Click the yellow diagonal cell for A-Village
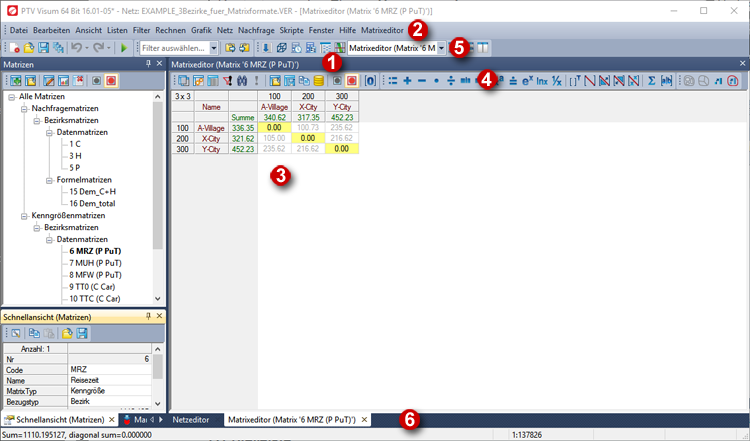 tap(273, 128)
